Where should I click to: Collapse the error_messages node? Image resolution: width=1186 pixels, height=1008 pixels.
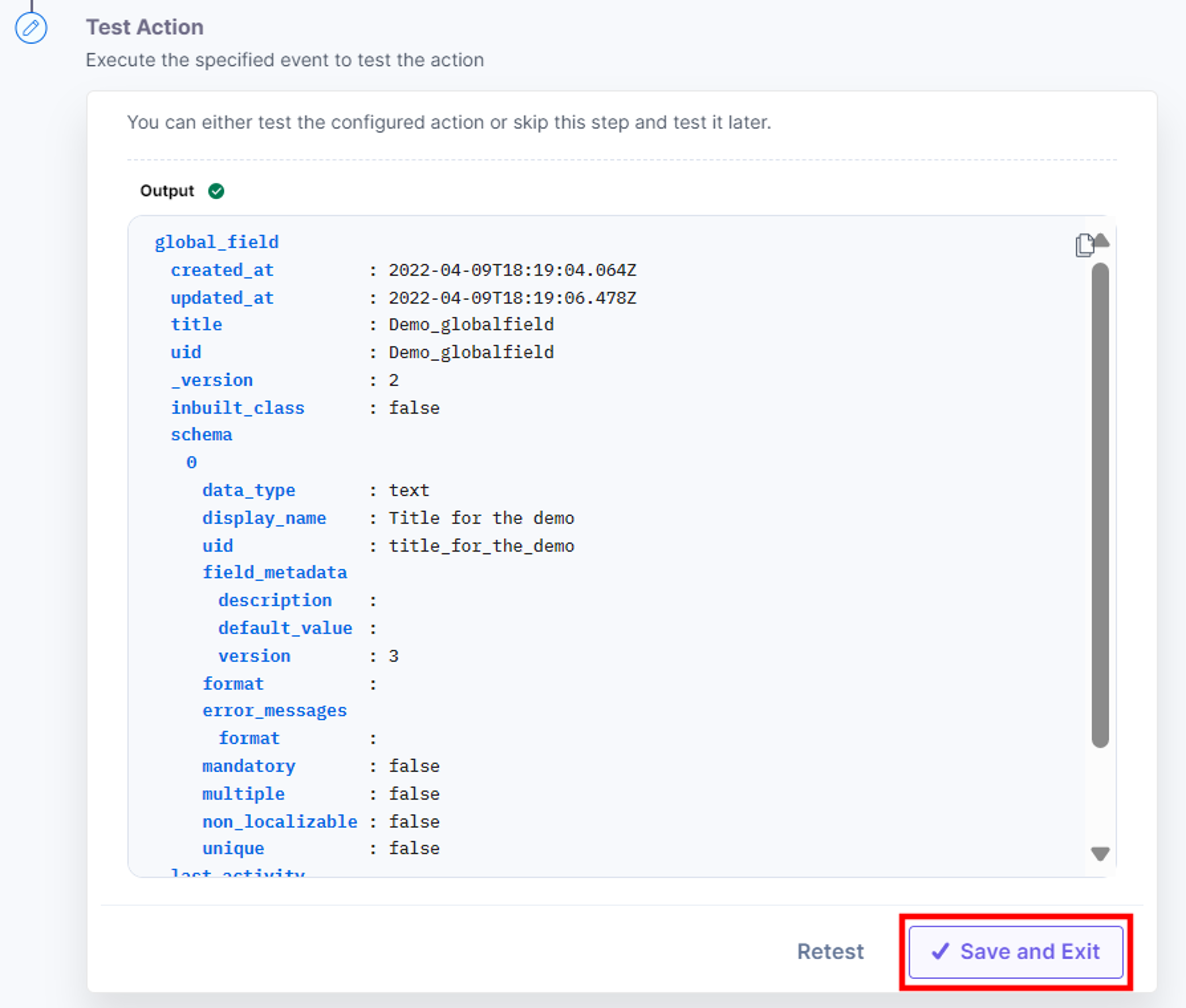[274, 711]
